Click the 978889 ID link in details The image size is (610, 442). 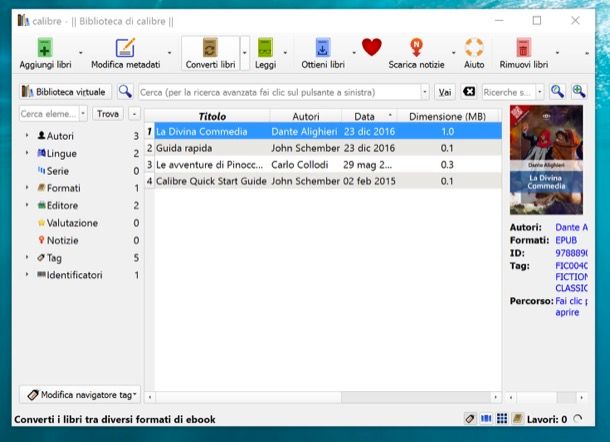click(571, 253)
